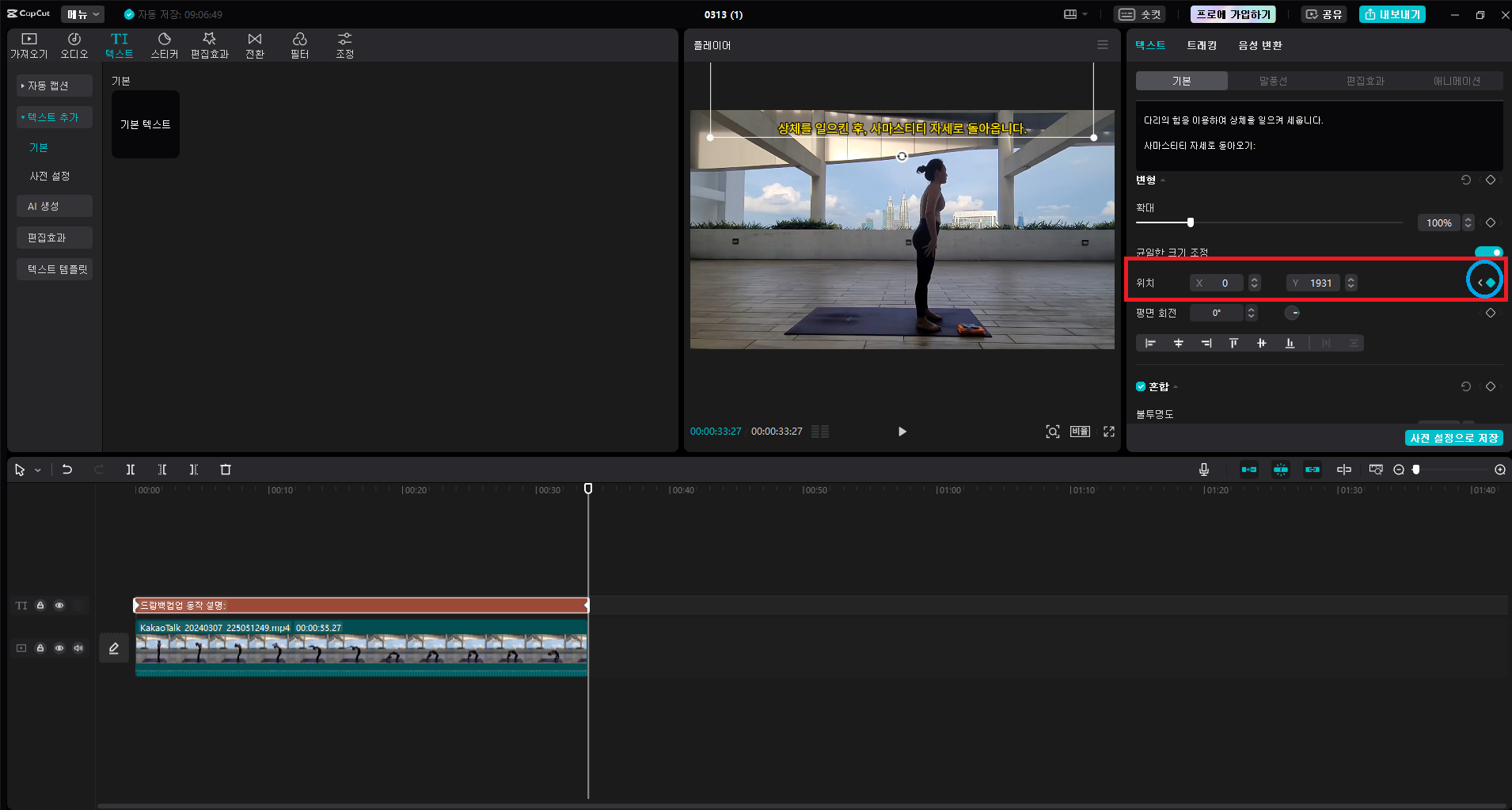Screen dimensions: 1512x810
Task: Click the 공유 share button
Action: click(x=1324, y=14)
